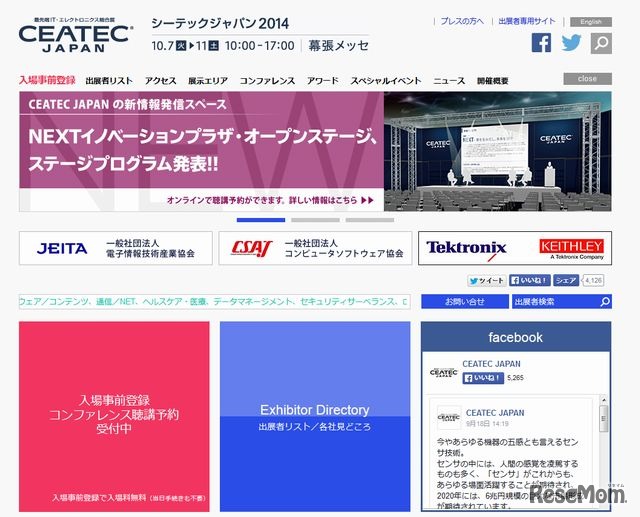Click the シェア share button
Viewport: 640px width, 517px height.
pyautogui.click(x=566, y=280)
